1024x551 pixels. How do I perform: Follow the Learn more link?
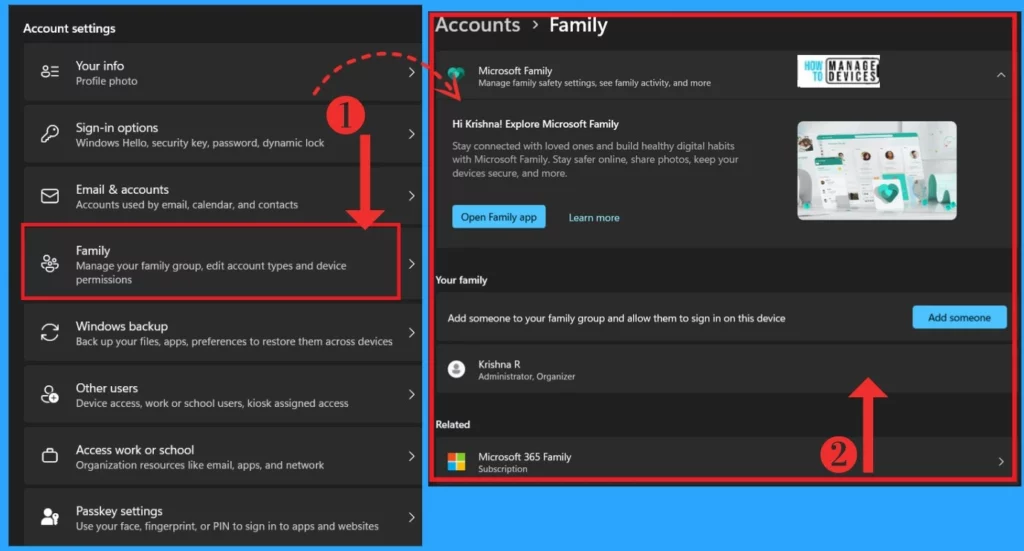[x=594, y=217]
